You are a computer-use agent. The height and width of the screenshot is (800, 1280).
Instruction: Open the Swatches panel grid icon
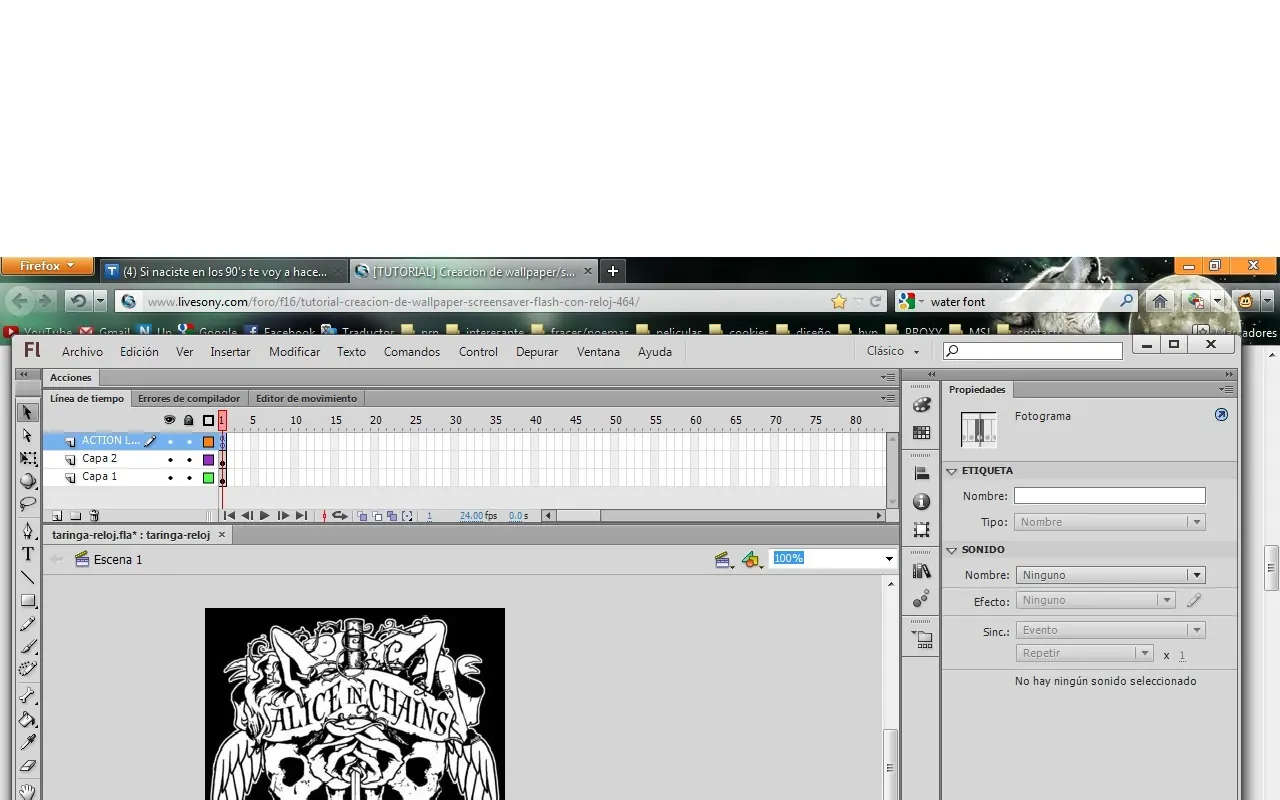click(922, 433)
